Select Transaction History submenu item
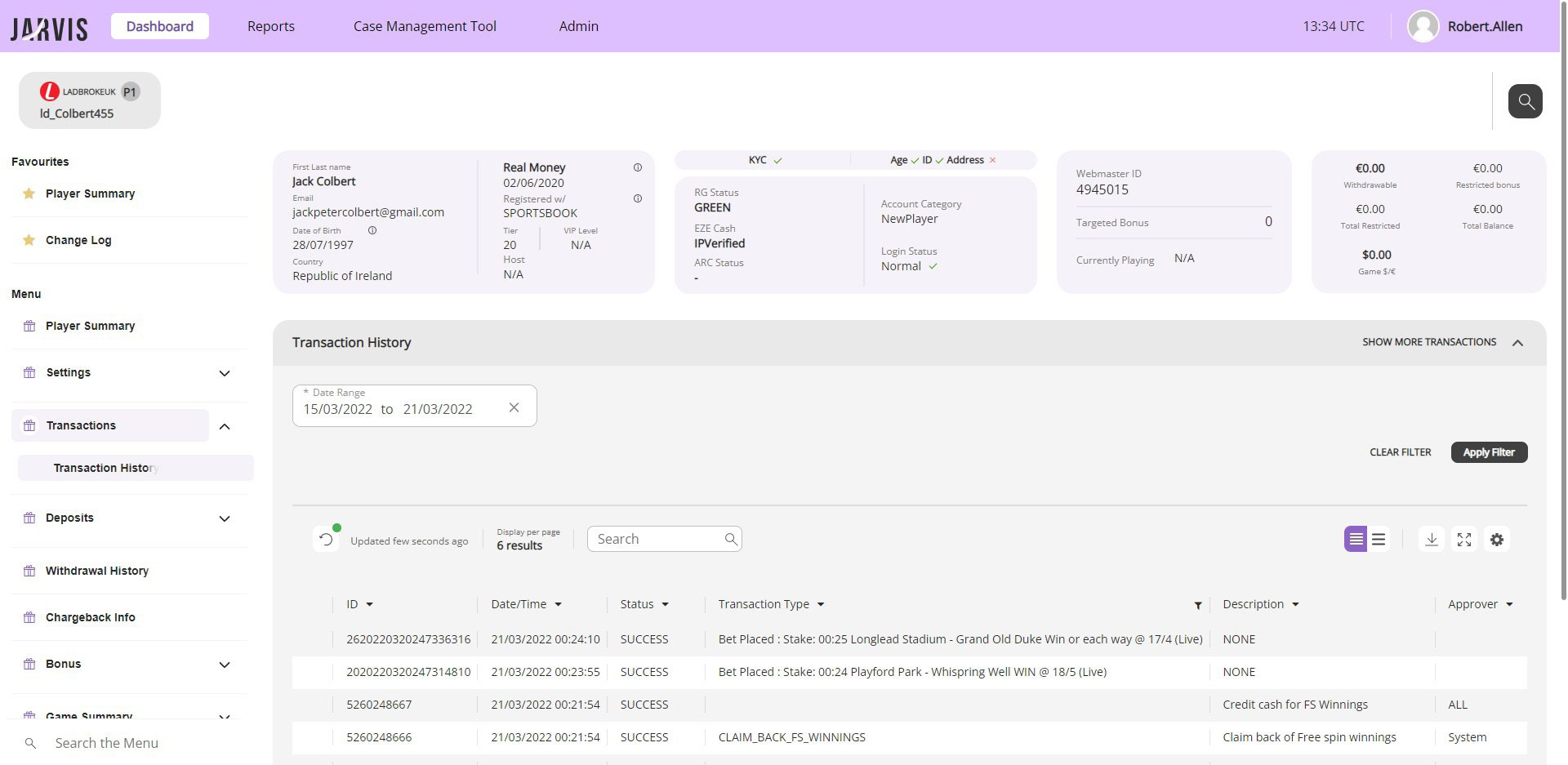The width and height of the screenshot is (1568, 765). point(136,468)
